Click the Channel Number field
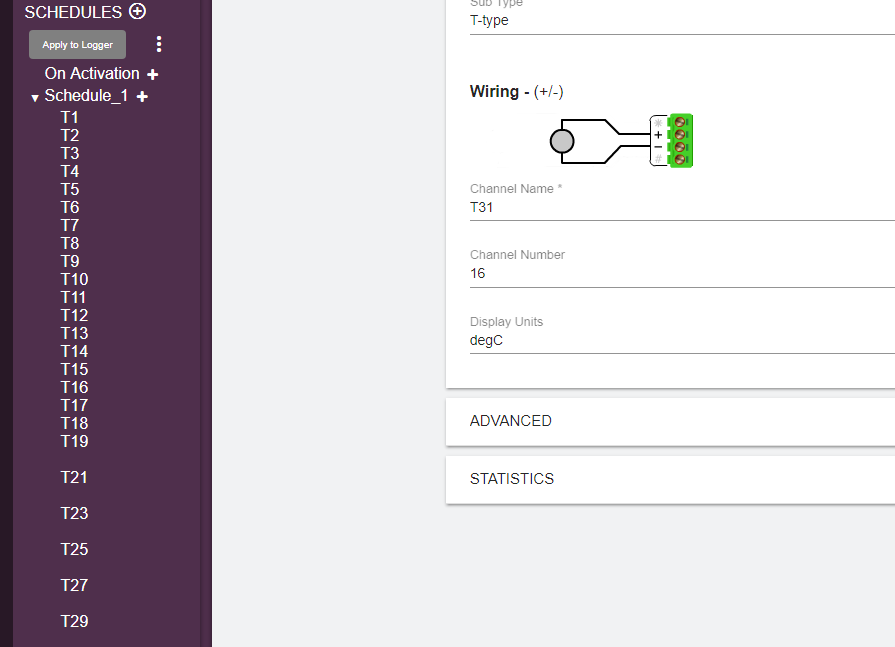 pos(680,273)
